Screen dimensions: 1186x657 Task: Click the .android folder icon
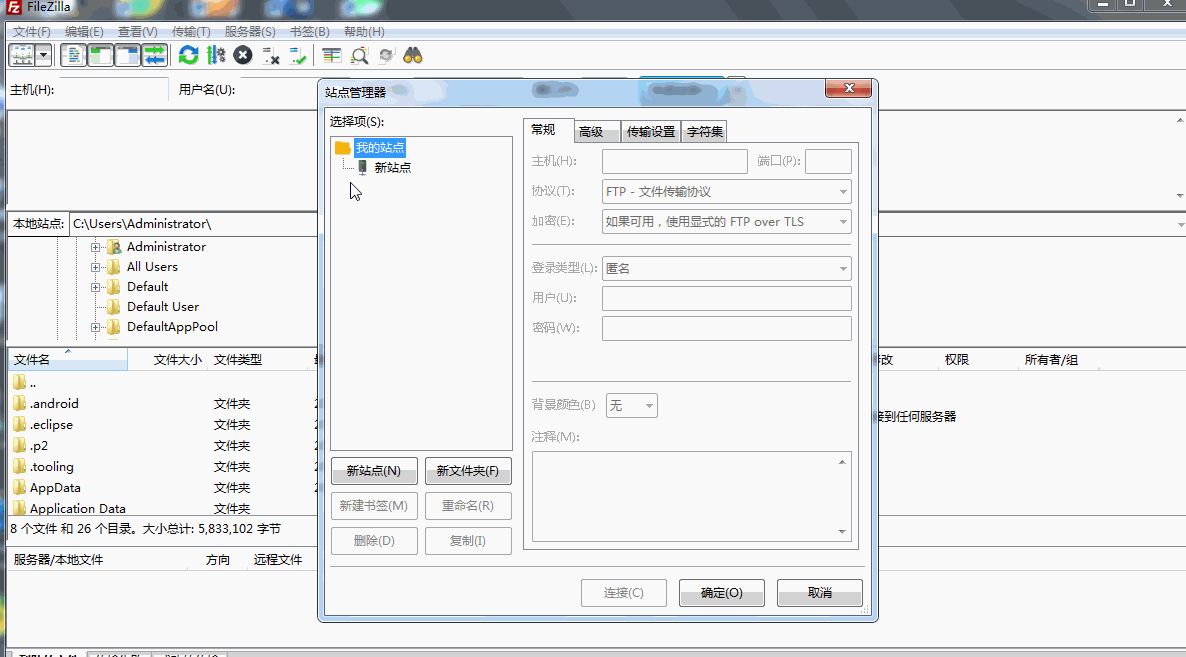point(20,403)
